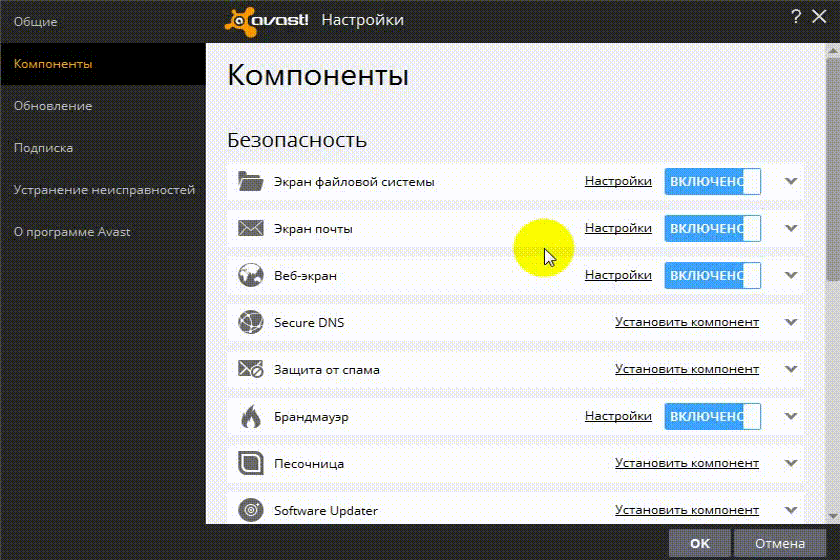The width and height of the screenshot is (840, 560).
Task: Expand the Песочница row arrow
Action: [791, 464]
